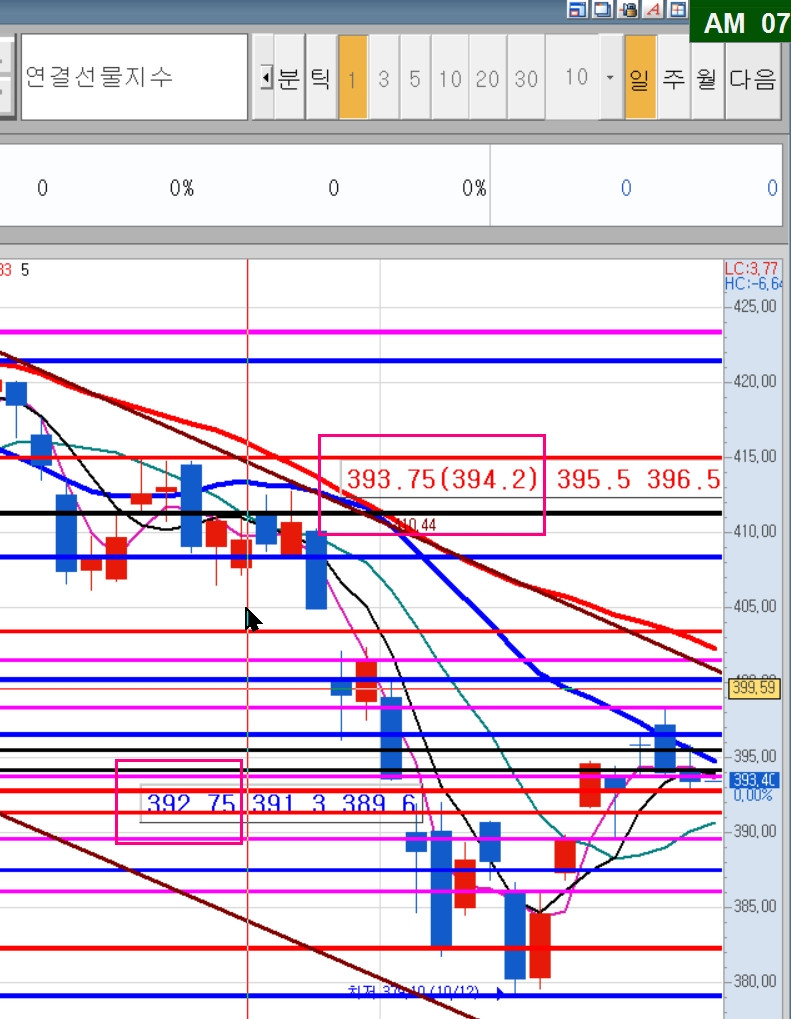
Task: Choose the 5 period interval button
Action: coord(415,77)
